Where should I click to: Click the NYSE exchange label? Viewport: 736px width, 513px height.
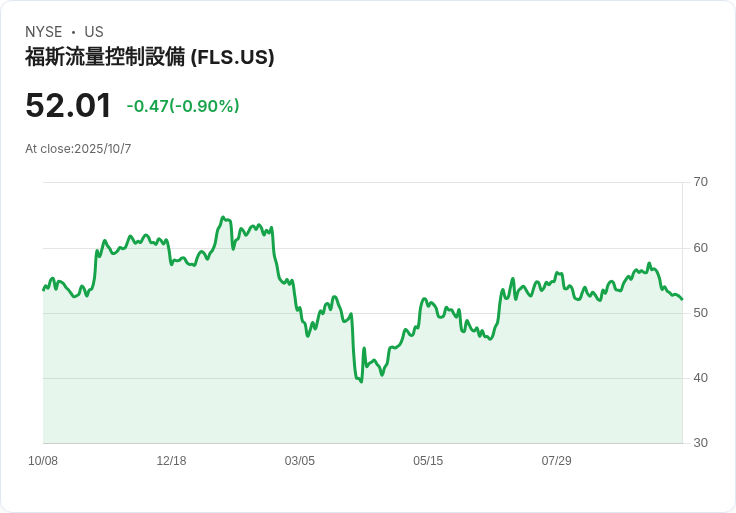[x=44, y=32]
